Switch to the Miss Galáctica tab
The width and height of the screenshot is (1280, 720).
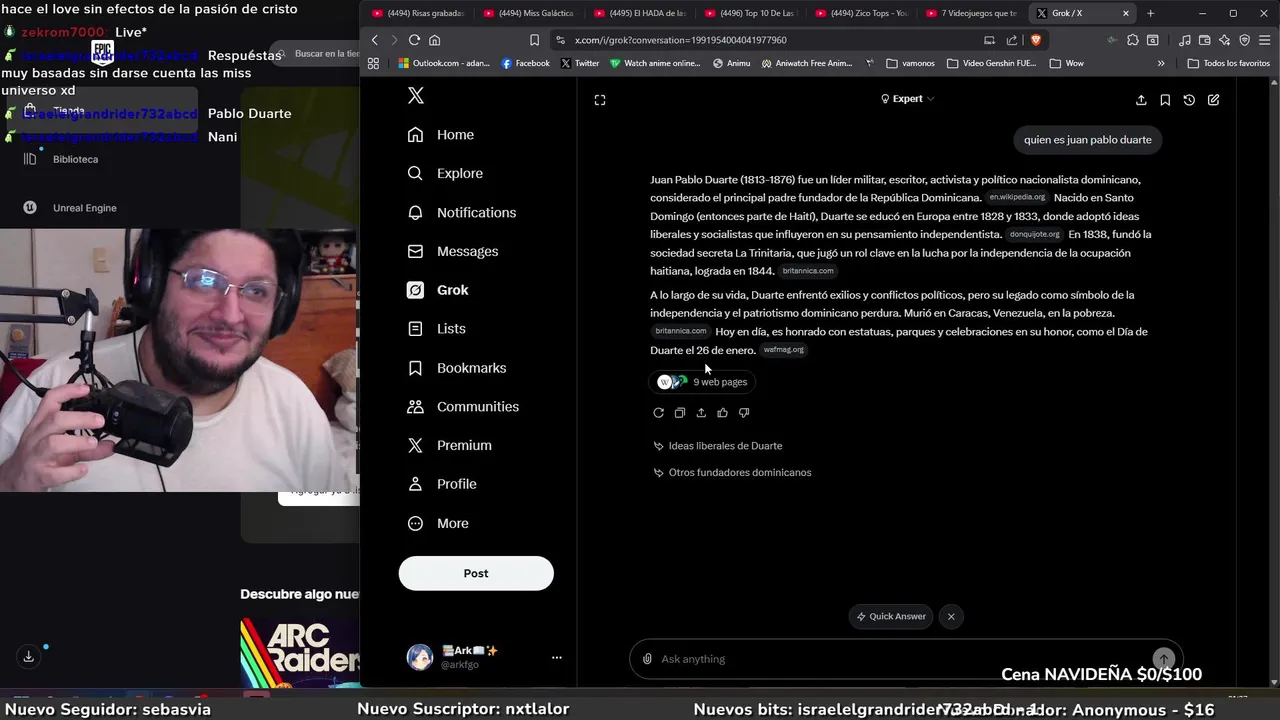coord(528,13)
